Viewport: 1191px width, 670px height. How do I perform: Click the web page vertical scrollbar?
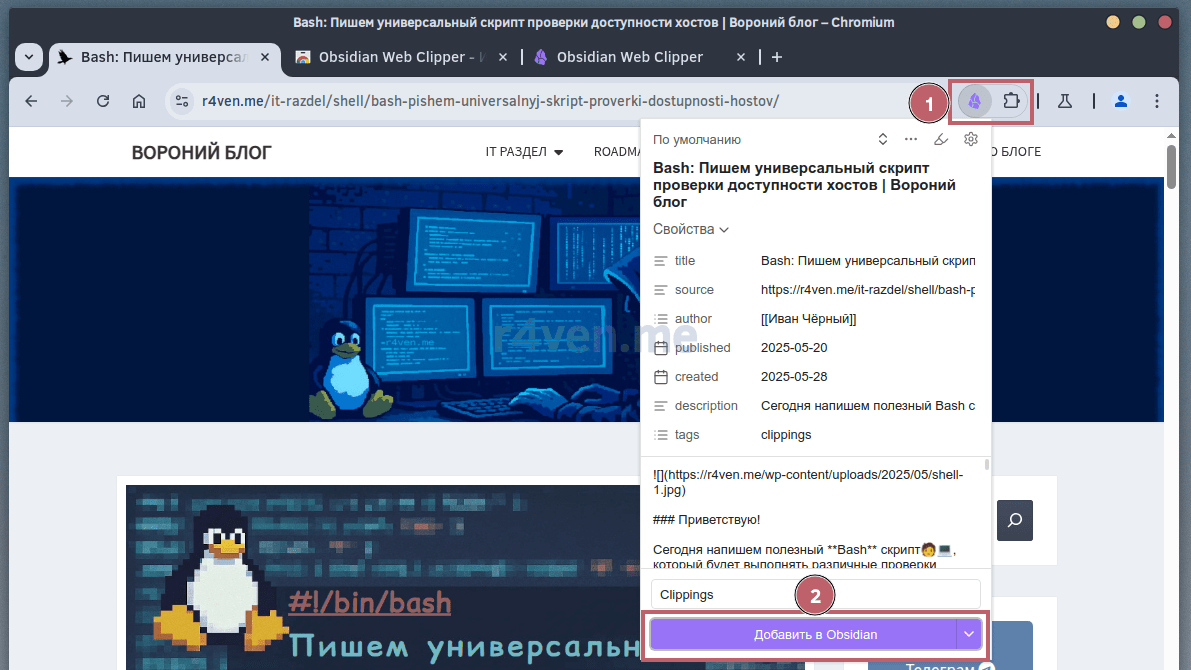click(x=1171, y=166)
